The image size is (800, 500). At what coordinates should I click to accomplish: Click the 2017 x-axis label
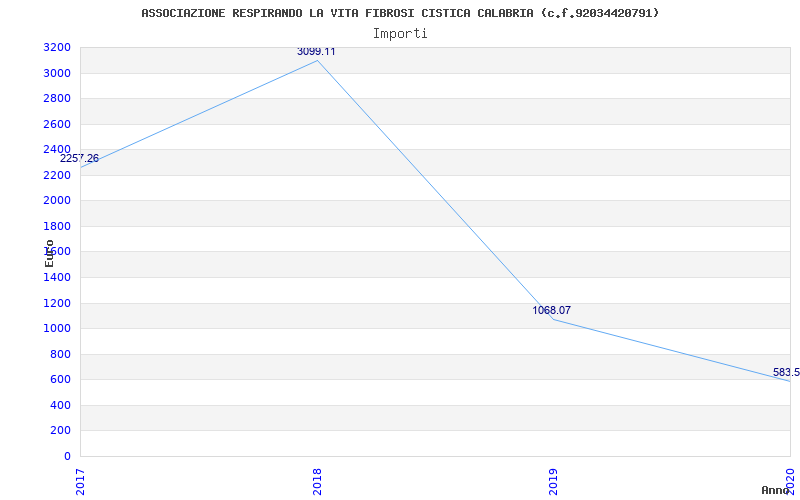[x=80, y=482]
